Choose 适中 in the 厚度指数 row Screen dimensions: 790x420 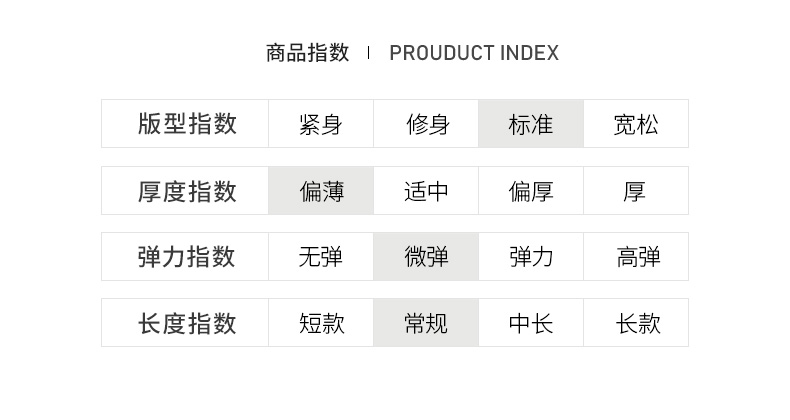(426, 191)
